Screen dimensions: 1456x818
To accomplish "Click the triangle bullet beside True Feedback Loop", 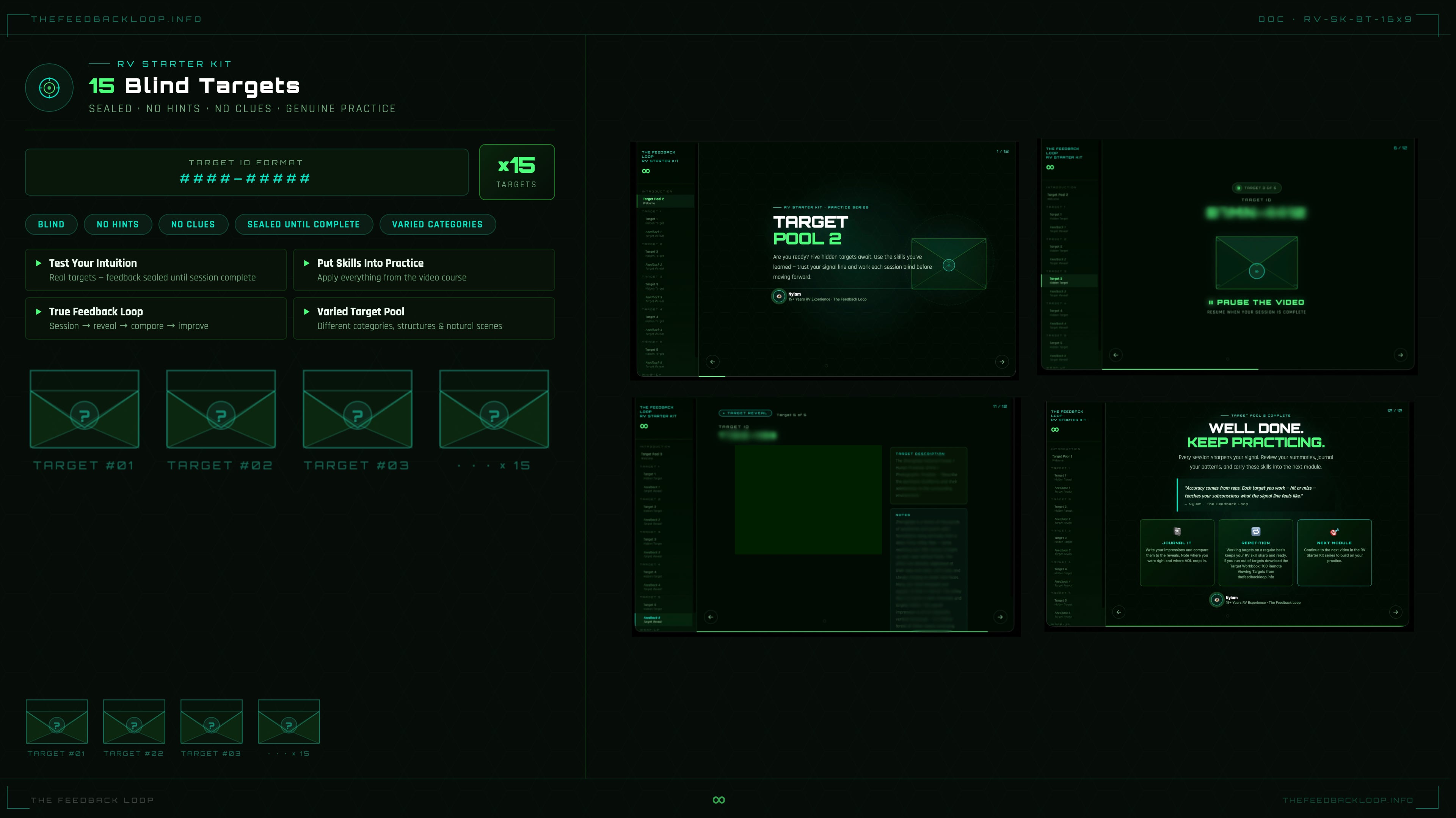I will pyautogui.click(x=38, y=312).
